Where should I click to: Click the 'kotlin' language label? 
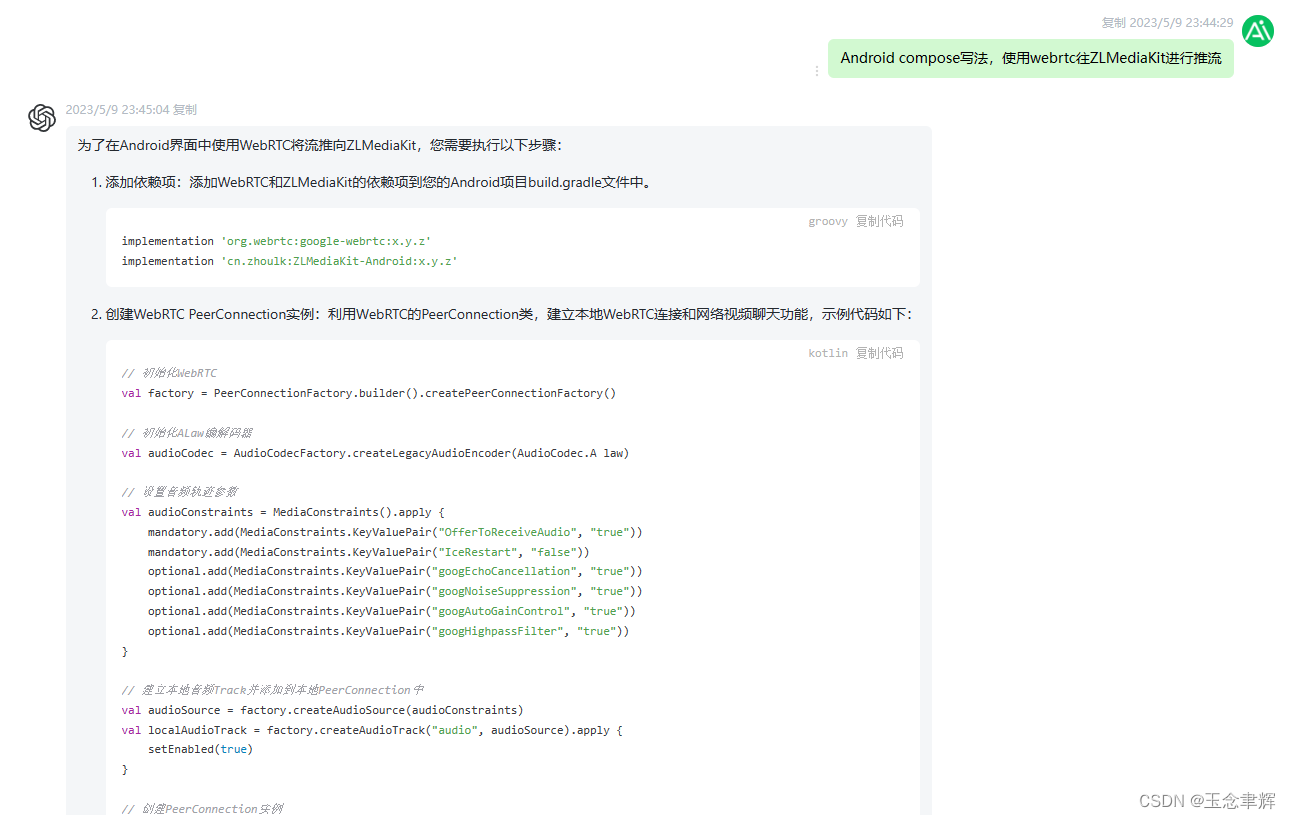click(x=828, y=353)
